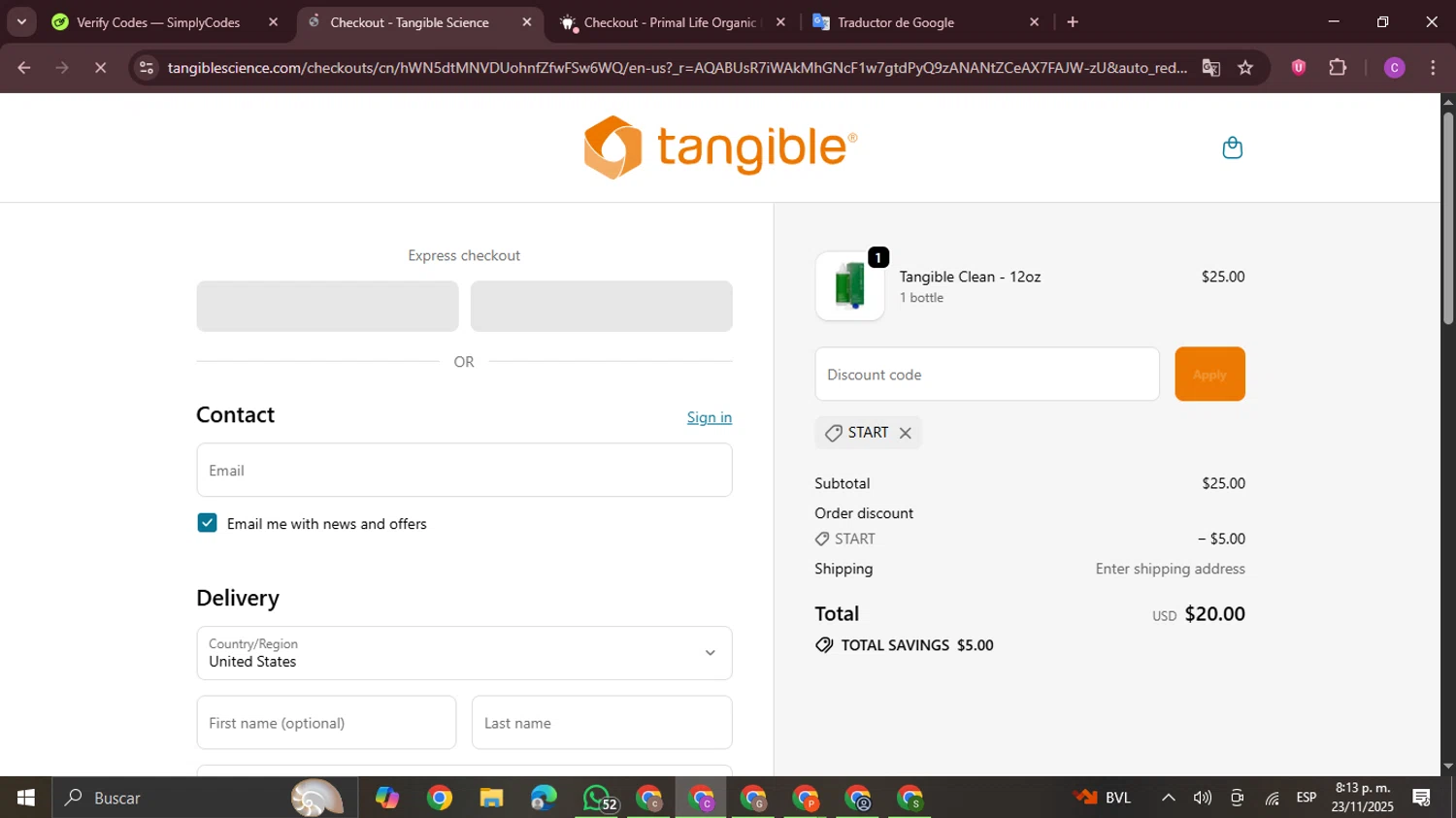Open the uBlock shield extension icon
1456x818 pixels.
[1298, 68]
